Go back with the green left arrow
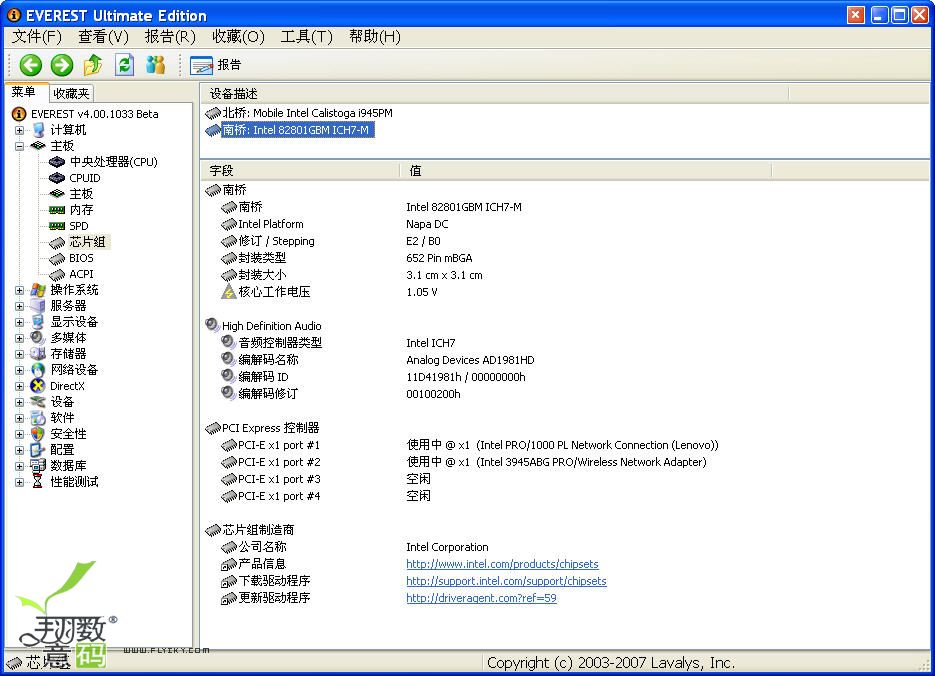 [30, 65]
